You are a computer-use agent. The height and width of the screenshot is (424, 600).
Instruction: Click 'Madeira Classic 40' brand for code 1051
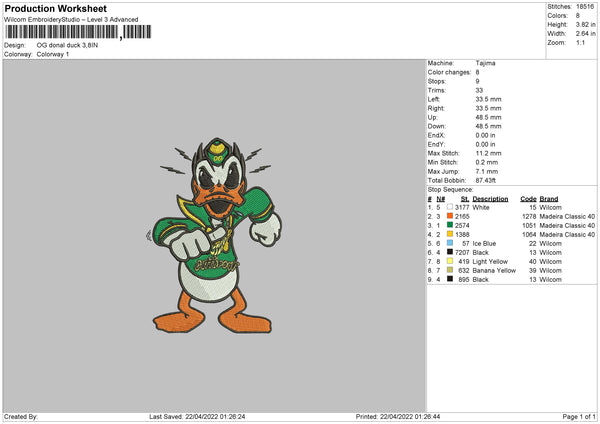click(x=567, y=225)
